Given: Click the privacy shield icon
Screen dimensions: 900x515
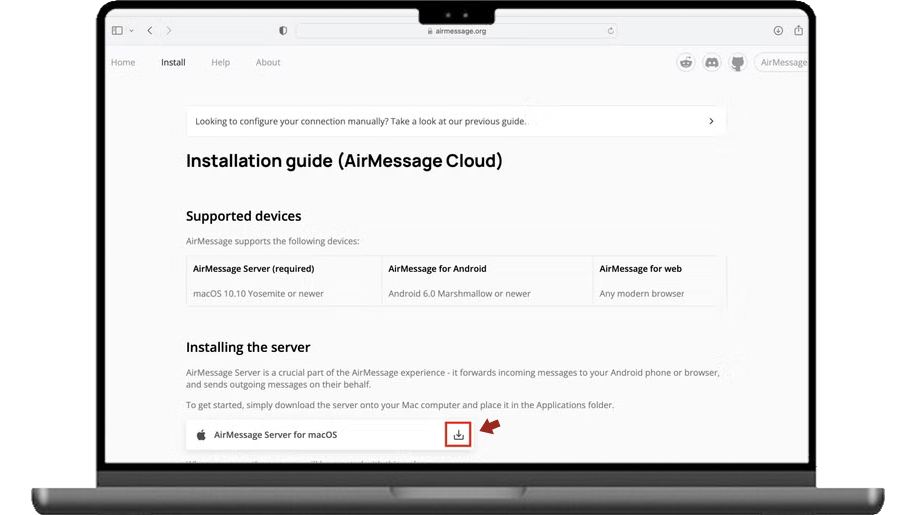Looking at the screenshot, I should (x=283, y=30).
